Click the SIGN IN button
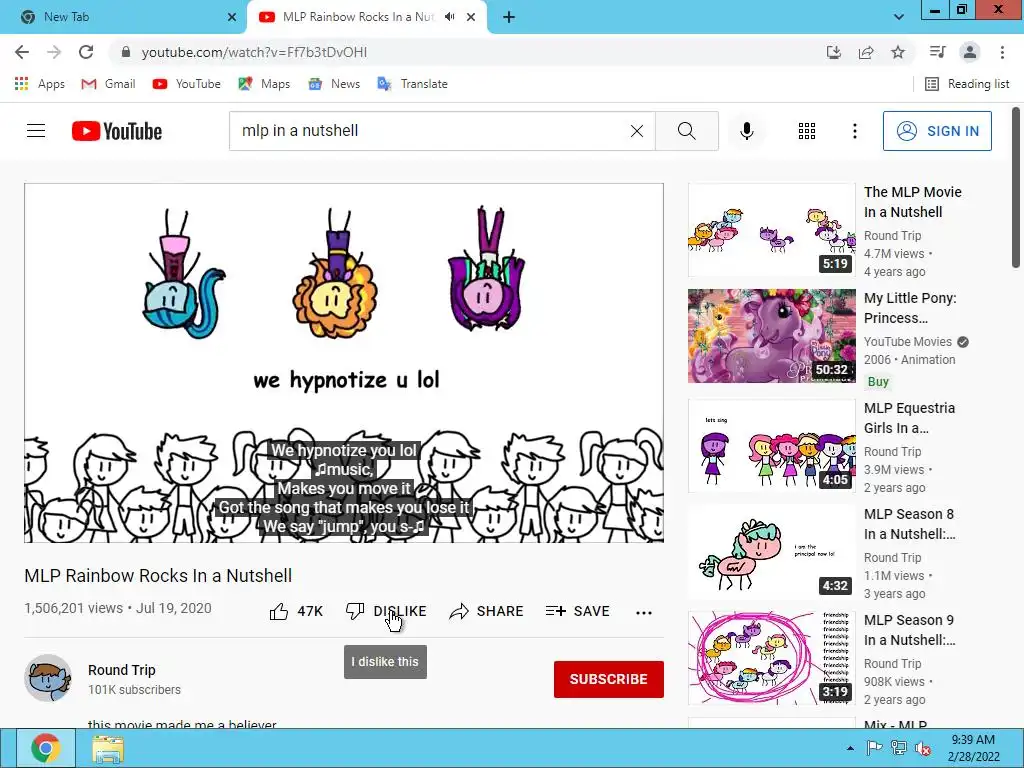Image resolution: width=1024 pixels, height=768 pixels. [x=937, y=131]
